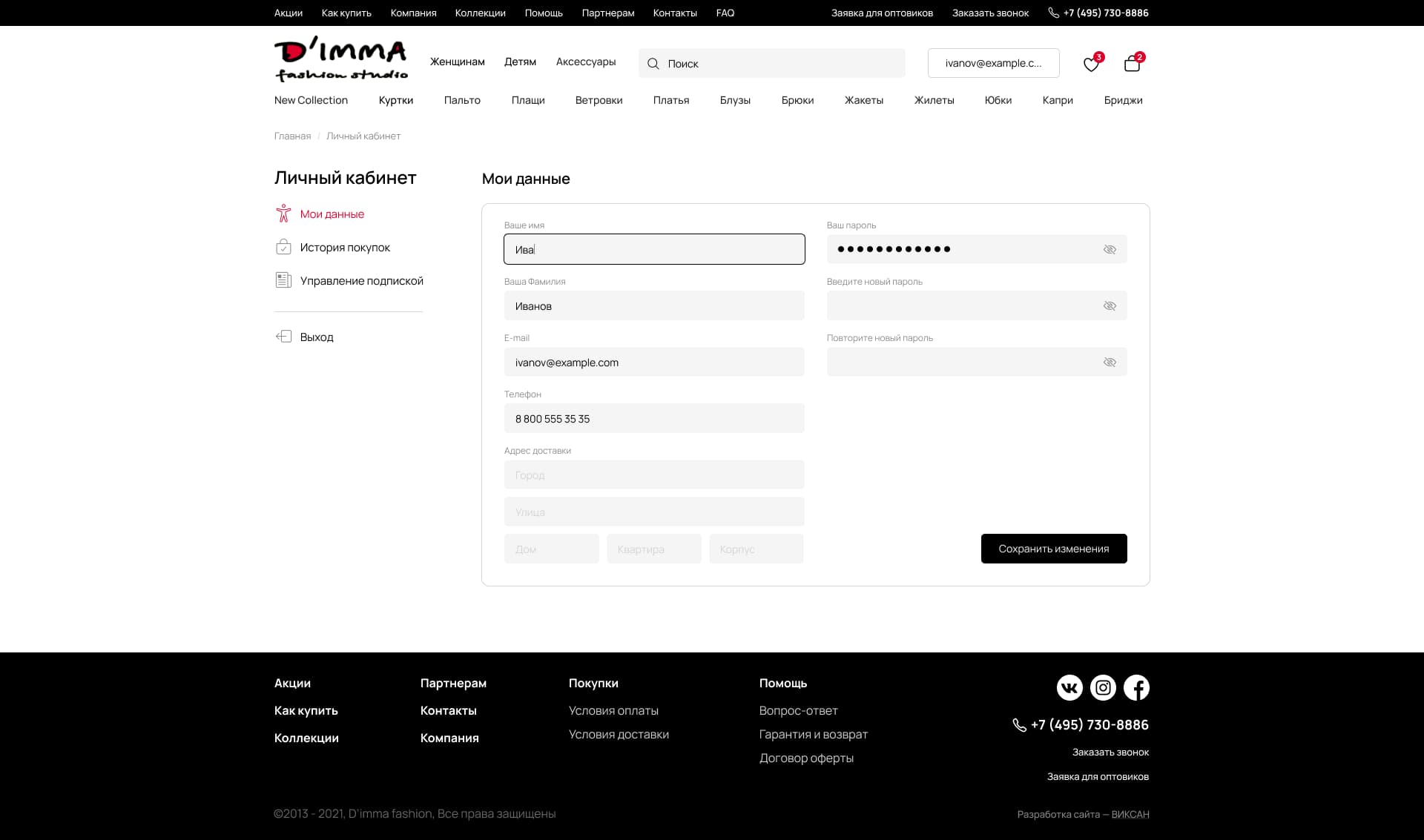Open the shopping bag cart icon
Image resolution: width=1424 pixels, height=840 pixels.
tap(1132, 64)
